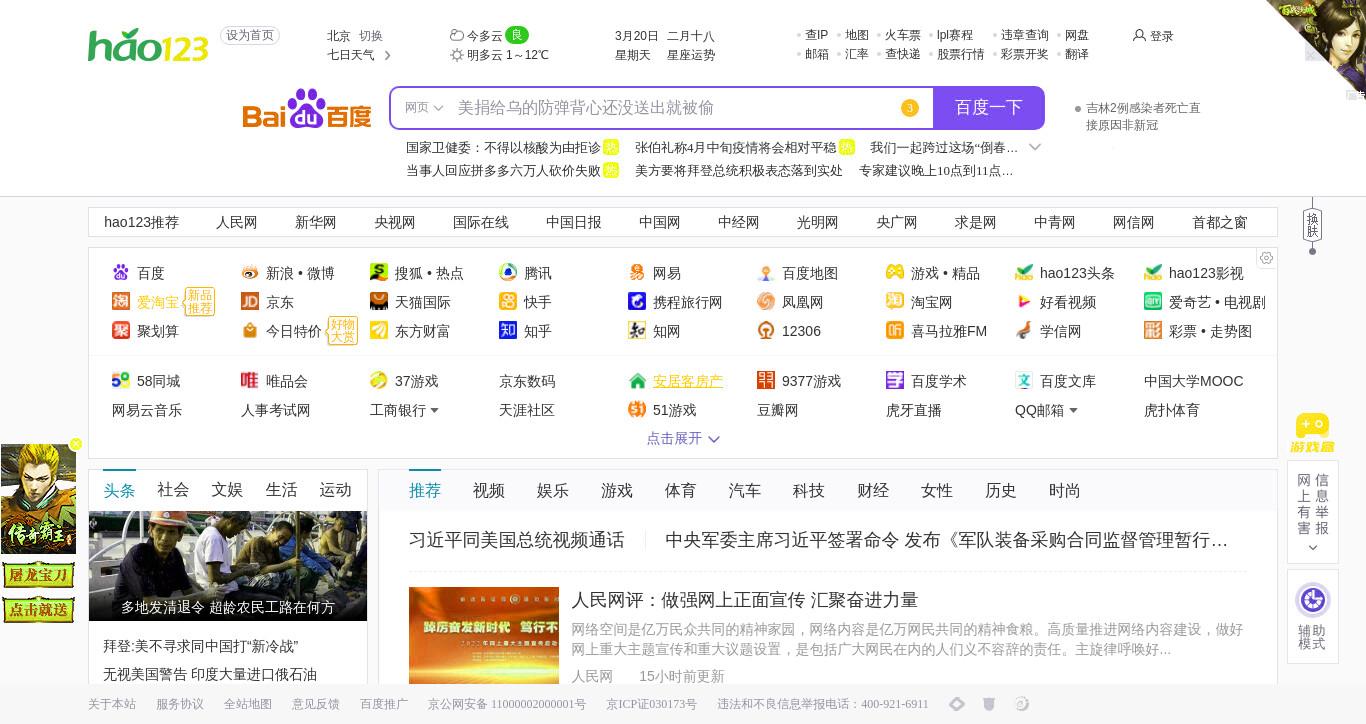Open 人民网 in top nav bar

point(237,222)
